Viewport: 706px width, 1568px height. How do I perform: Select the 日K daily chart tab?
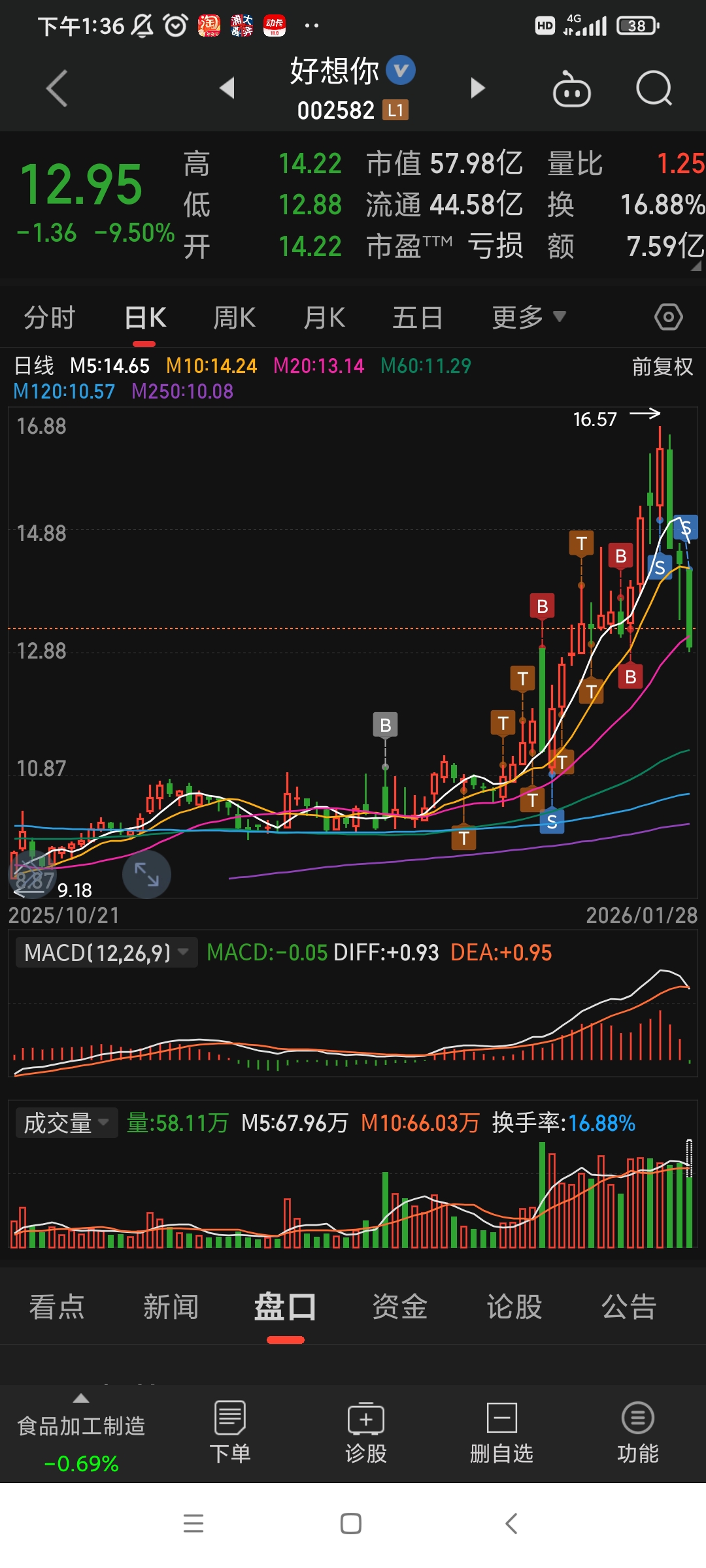click(x=145, y=318)
